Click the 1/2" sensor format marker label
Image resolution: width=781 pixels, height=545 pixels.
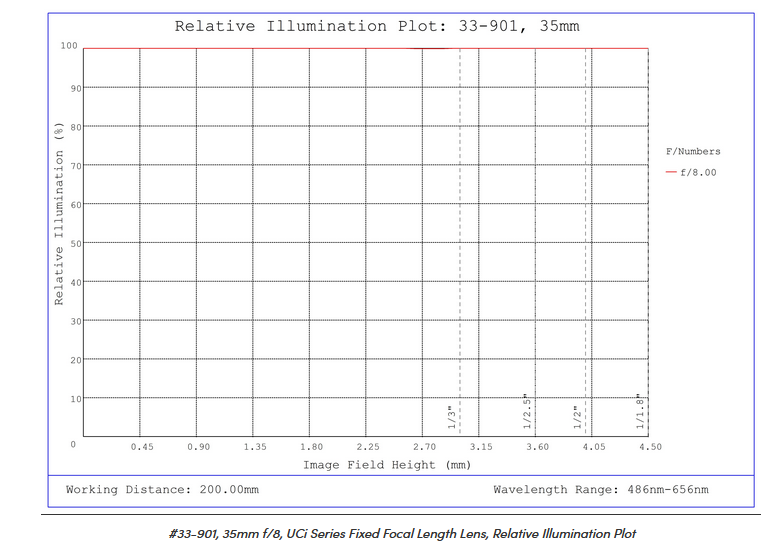coord(577,416)
